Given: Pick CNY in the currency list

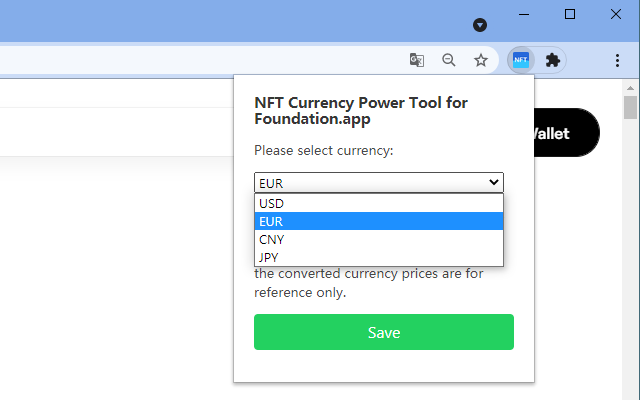Looking at the screenshot, I should tap(379, 240).
